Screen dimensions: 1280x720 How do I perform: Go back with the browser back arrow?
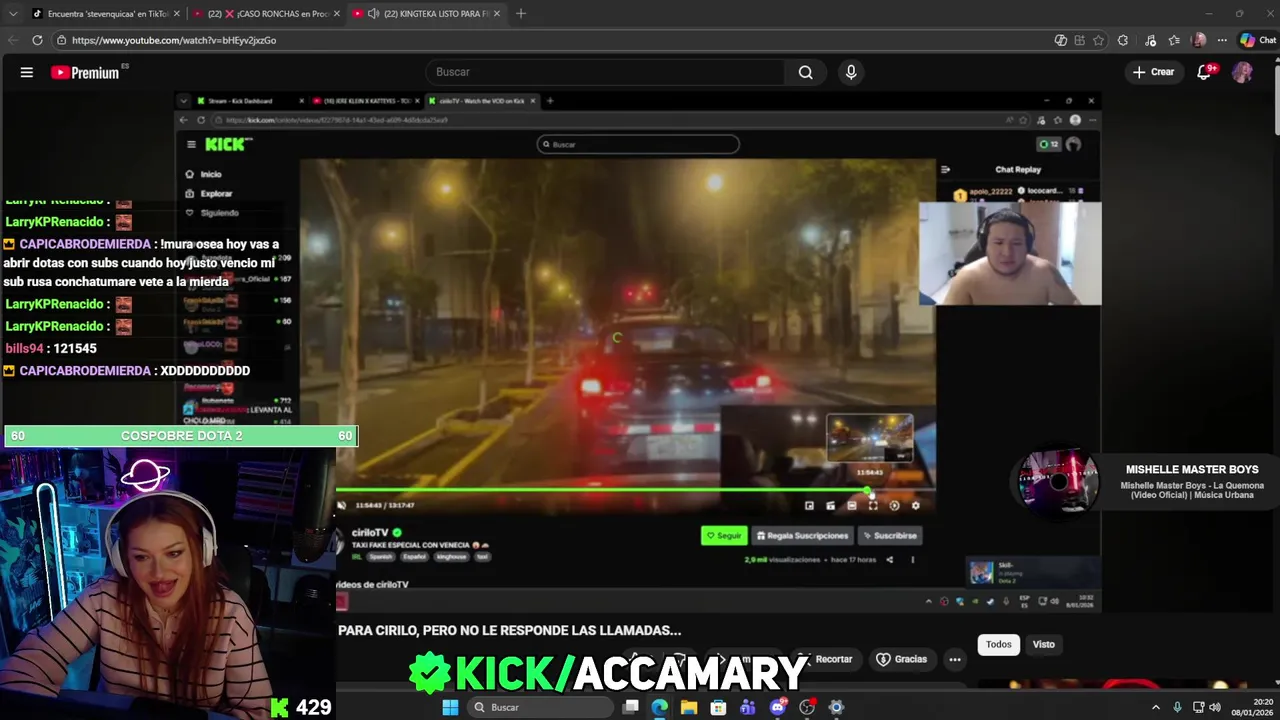point(12,40)
